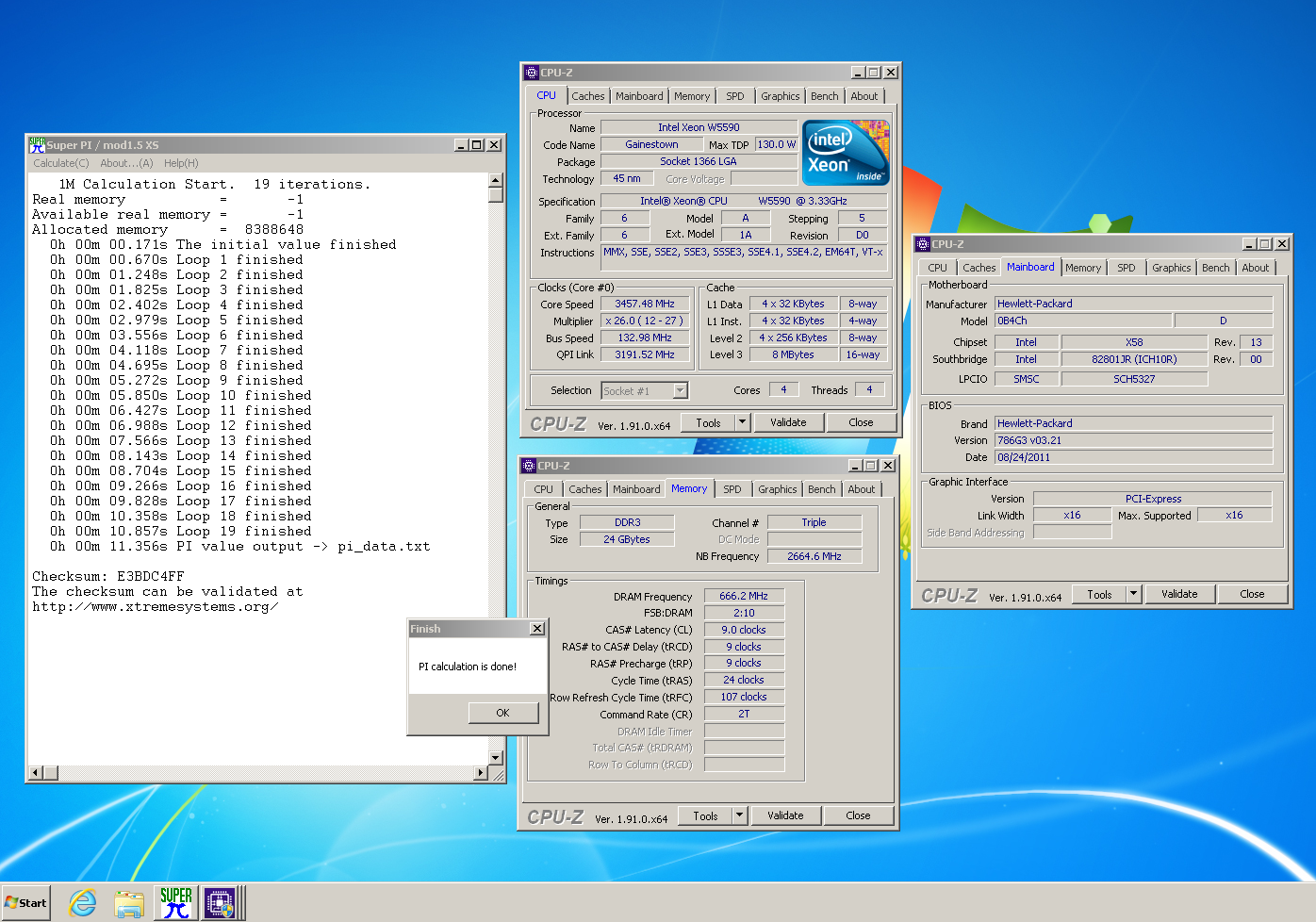Open Help menu in Super PI
The image size is (1316, 922).
181,163
